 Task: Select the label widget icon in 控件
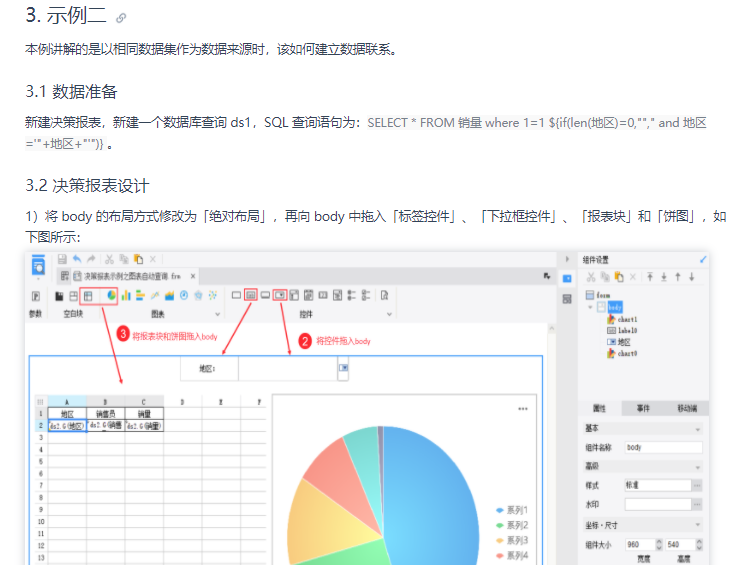pos(251,295)
